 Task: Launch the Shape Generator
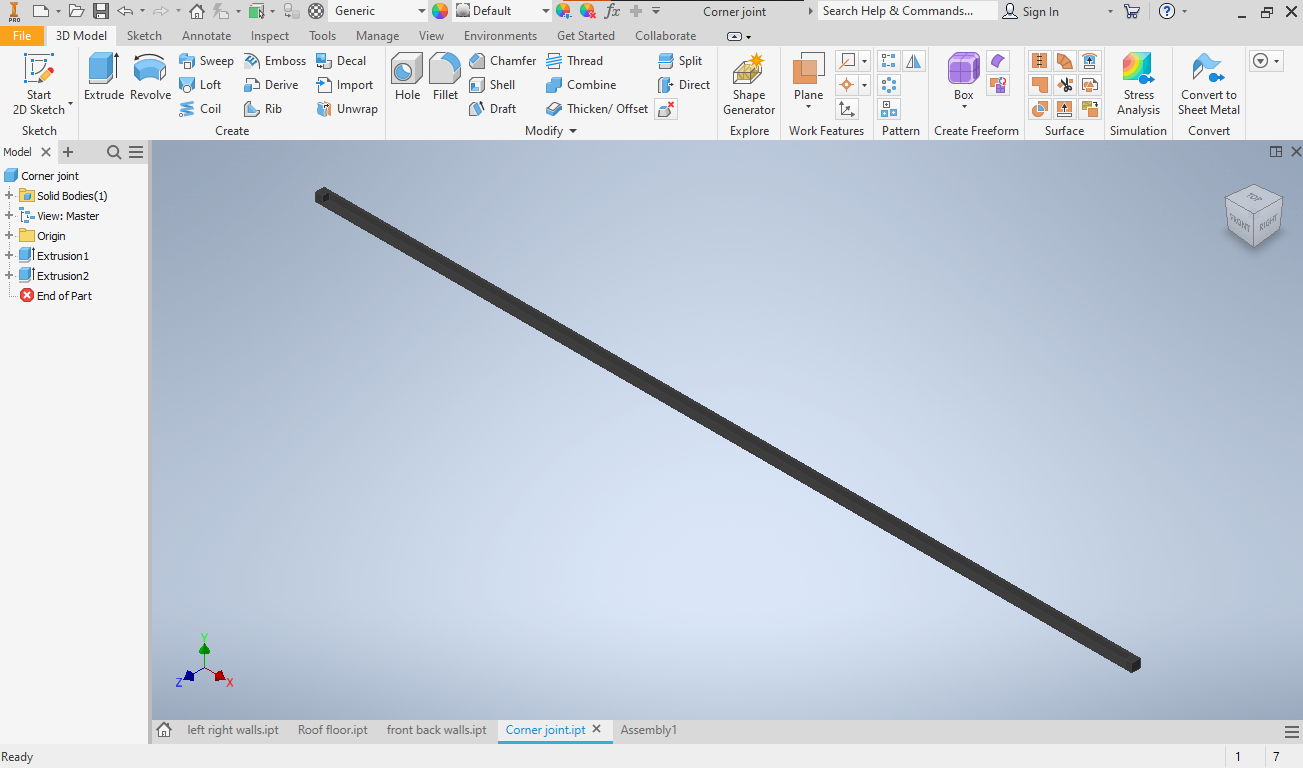(x=749, y=85)
